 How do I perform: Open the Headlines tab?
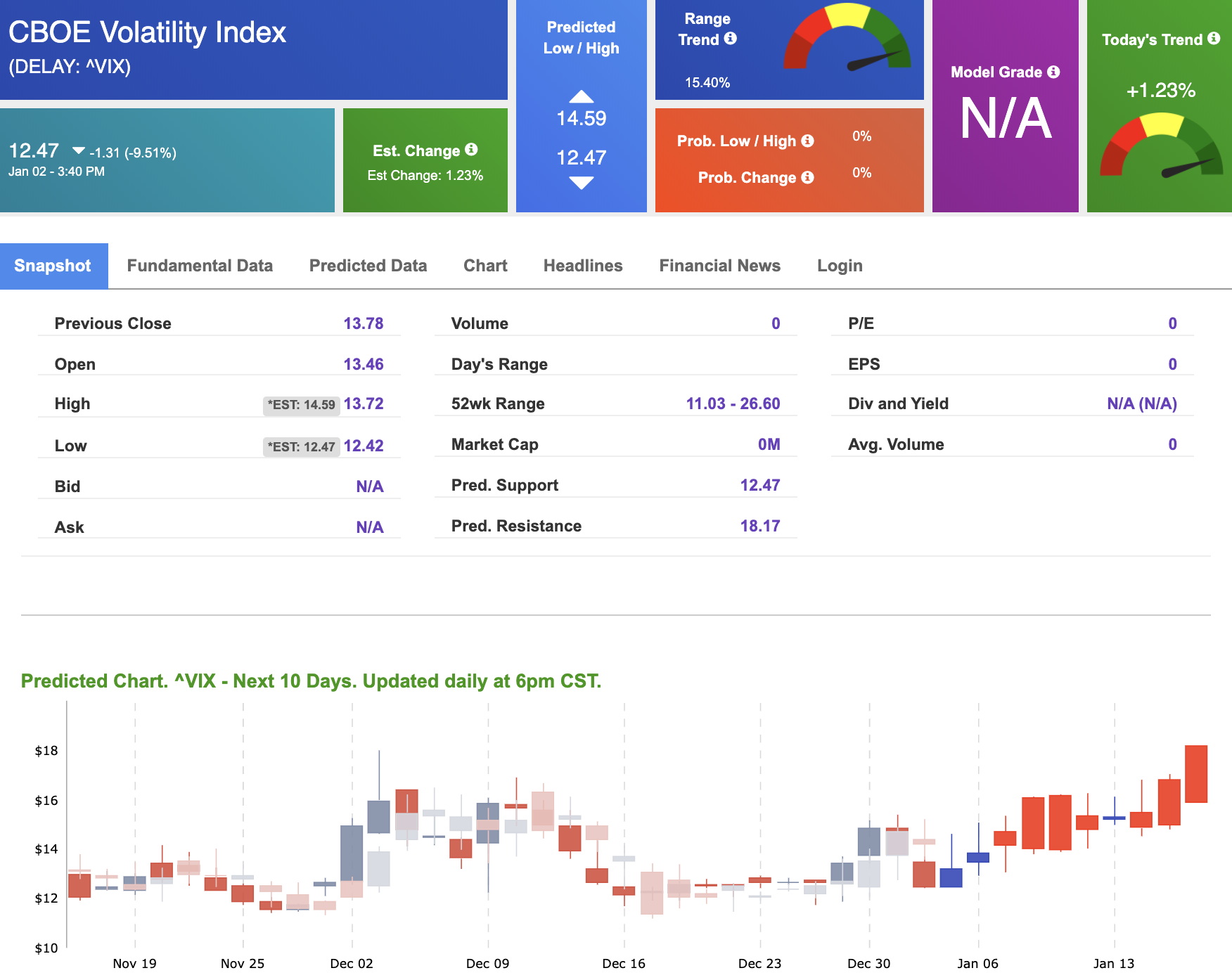583,266
